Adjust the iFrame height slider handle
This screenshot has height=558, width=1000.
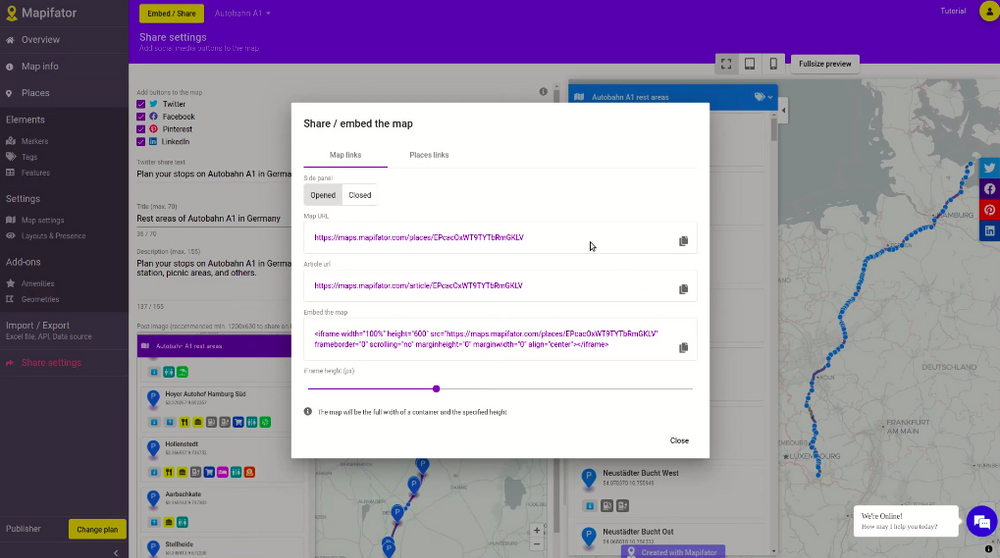tap(436, 388)
